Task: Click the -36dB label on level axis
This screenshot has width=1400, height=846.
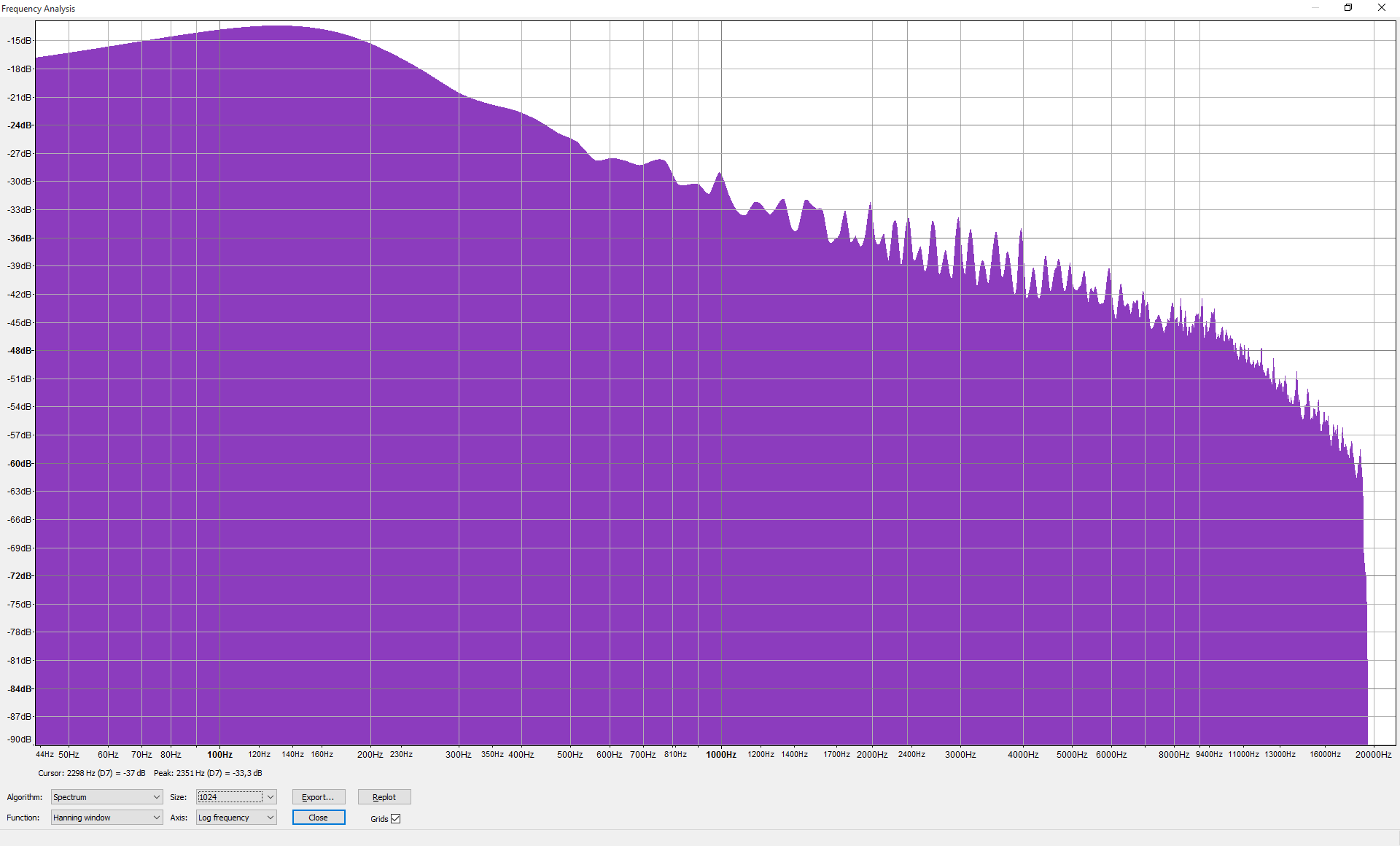Action: click(x=20, y=238)
